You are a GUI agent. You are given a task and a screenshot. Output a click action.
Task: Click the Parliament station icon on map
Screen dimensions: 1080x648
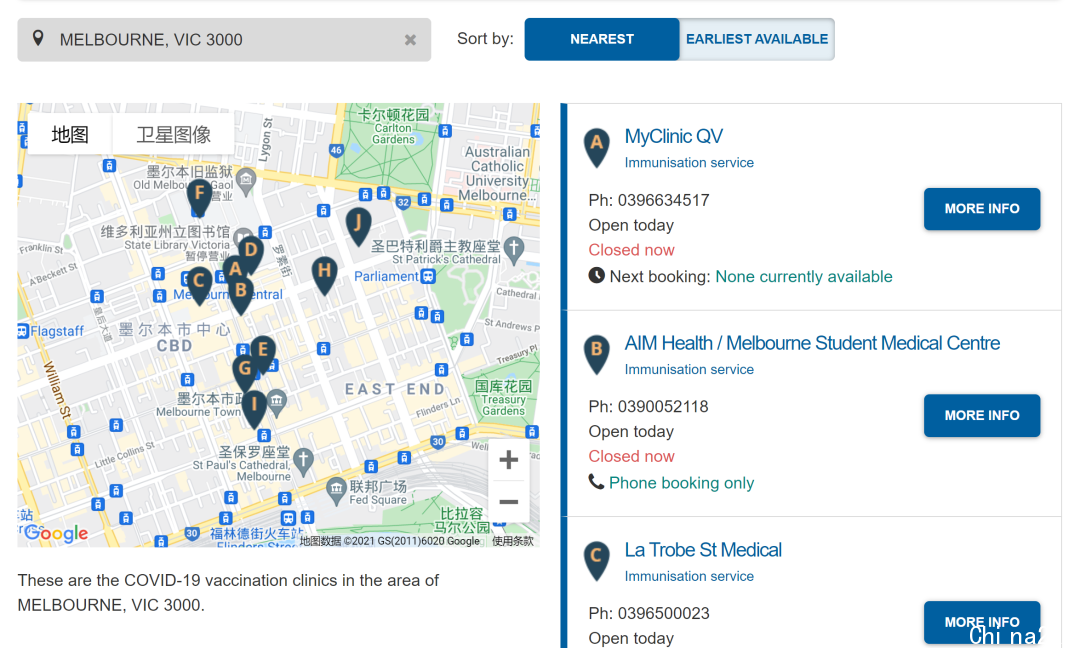coord(428,276)
